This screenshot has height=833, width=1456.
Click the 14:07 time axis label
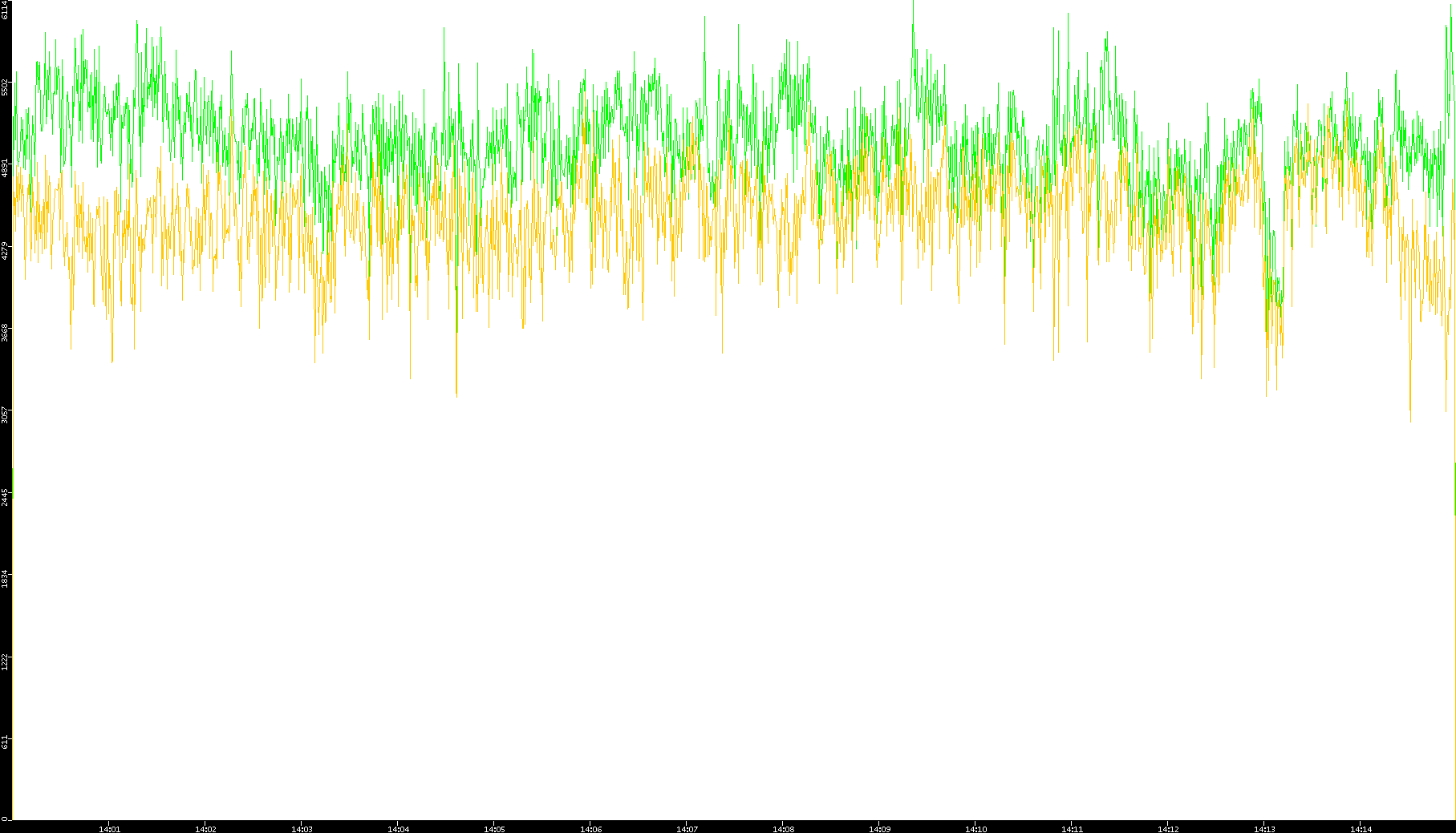click(x=687, y=828)
